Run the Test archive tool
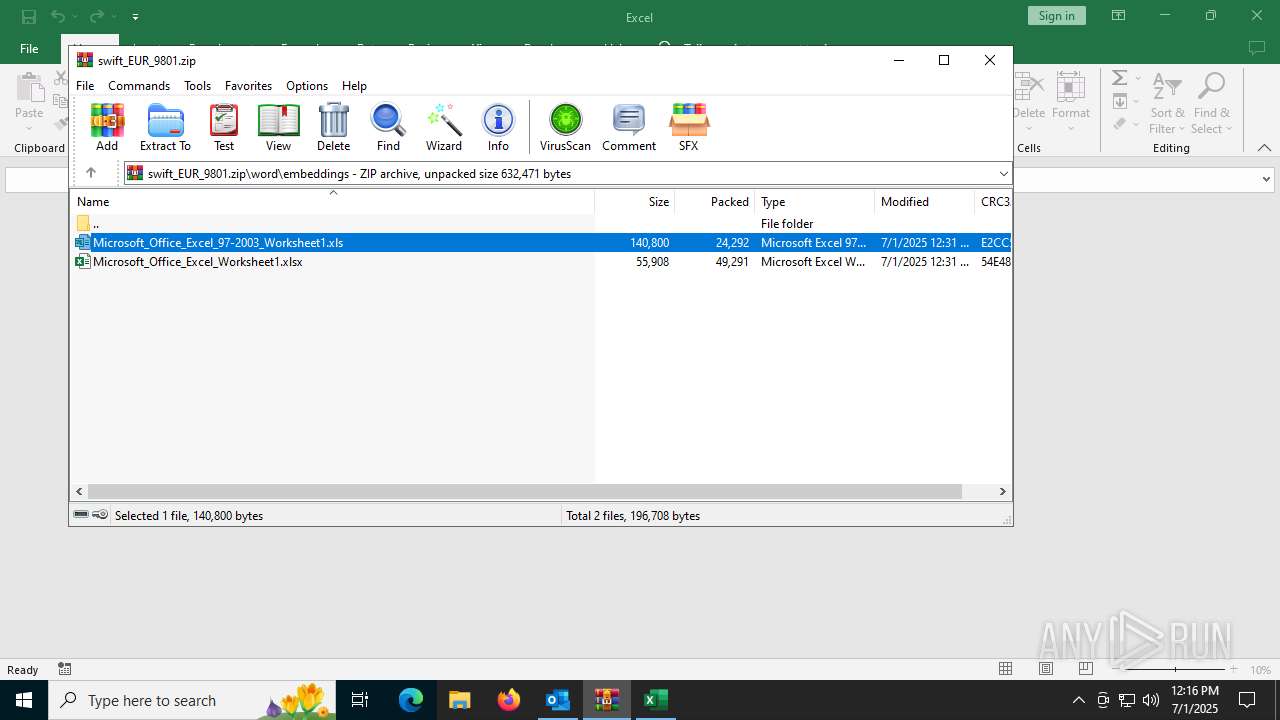Image resolution: width=1280 pixels, height=720 pixels. [x=224, y=127]
